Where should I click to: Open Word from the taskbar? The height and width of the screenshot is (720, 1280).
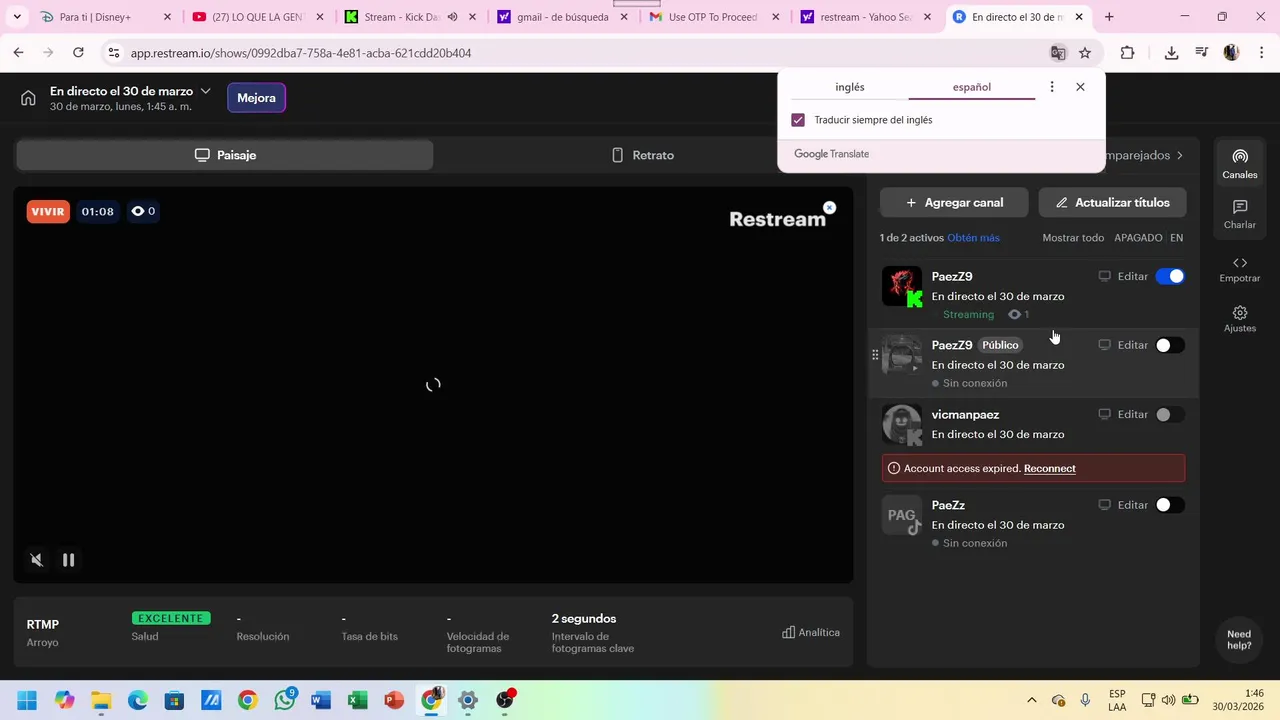pyautogui.click(x=321, y=700)
